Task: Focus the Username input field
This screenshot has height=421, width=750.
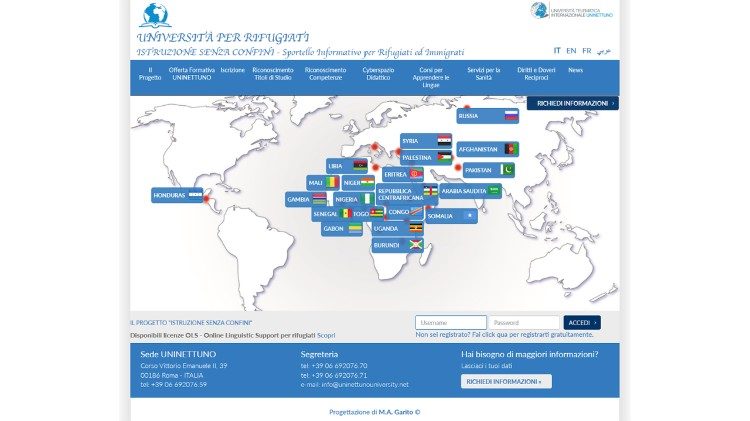Action: click(450, 322)
